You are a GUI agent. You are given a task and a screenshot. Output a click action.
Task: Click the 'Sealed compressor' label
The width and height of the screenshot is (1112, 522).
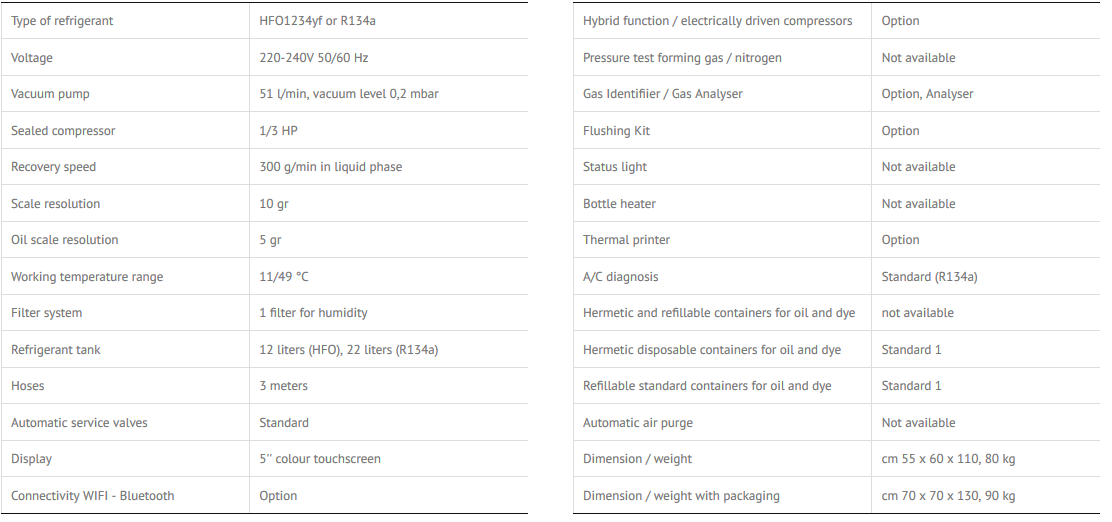pyautogui.click(x=63, y=131)
